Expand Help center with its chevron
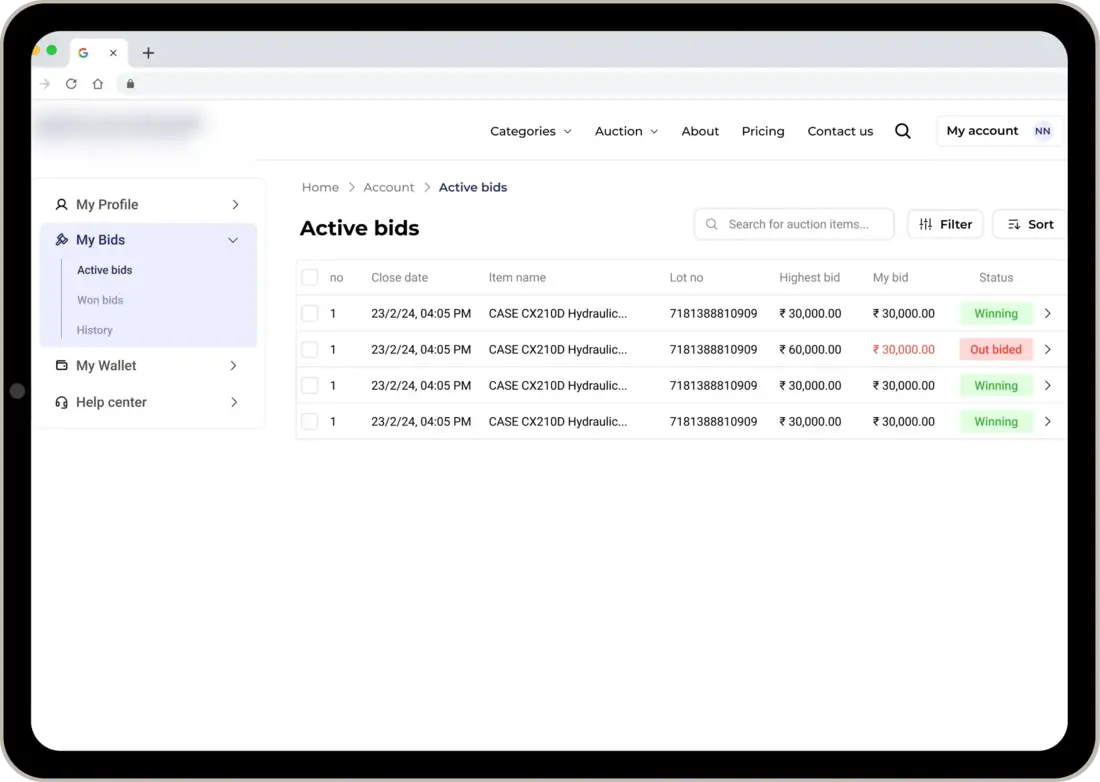 click(x=234, y=402)
